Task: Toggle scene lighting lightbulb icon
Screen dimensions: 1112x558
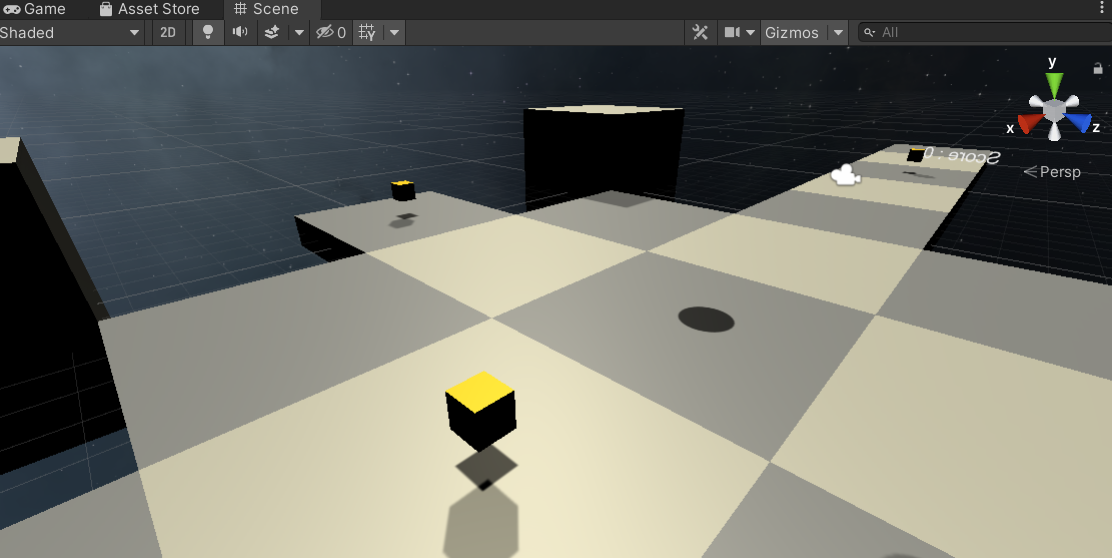Action: point(208,32)
